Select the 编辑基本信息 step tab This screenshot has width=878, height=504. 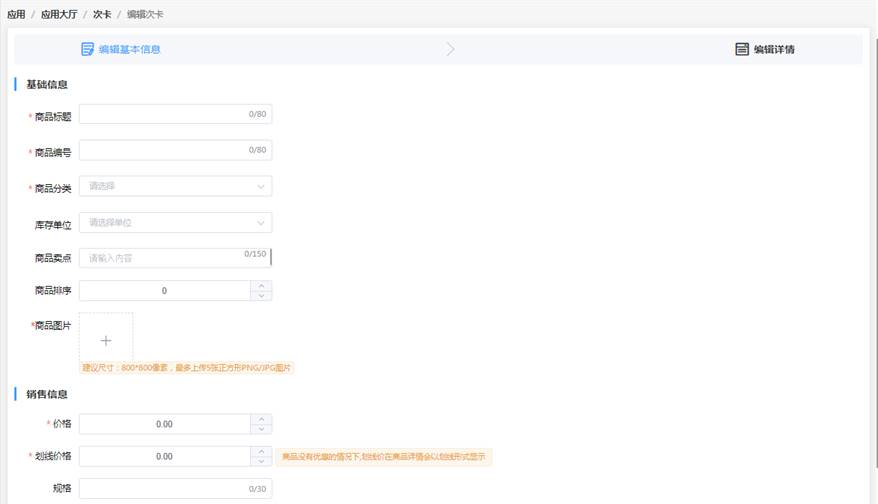[129, 49]
